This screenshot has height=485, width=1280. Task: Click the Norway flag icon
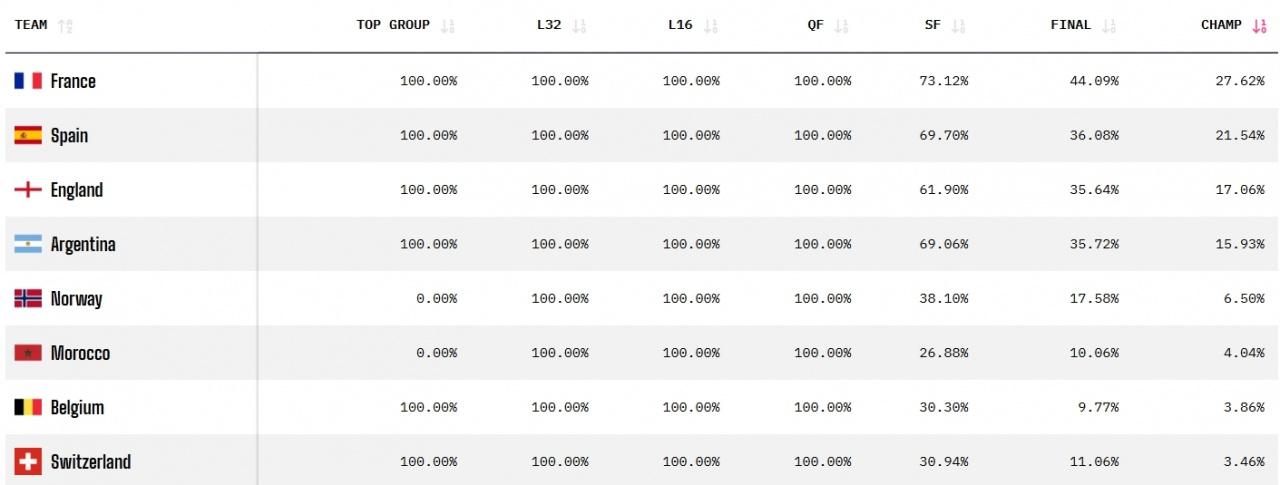tap(28, 298)
